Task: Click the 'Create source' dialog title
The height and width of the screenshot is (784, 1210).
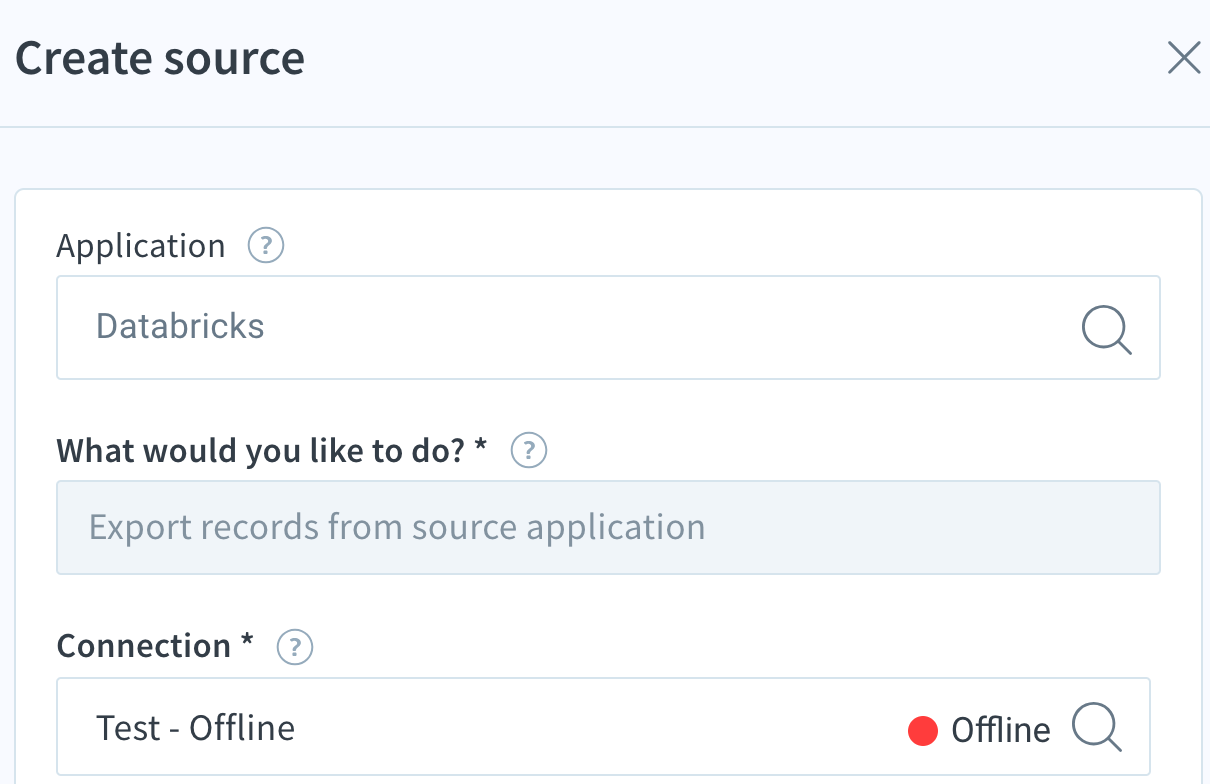Action: tap(160, 59)
